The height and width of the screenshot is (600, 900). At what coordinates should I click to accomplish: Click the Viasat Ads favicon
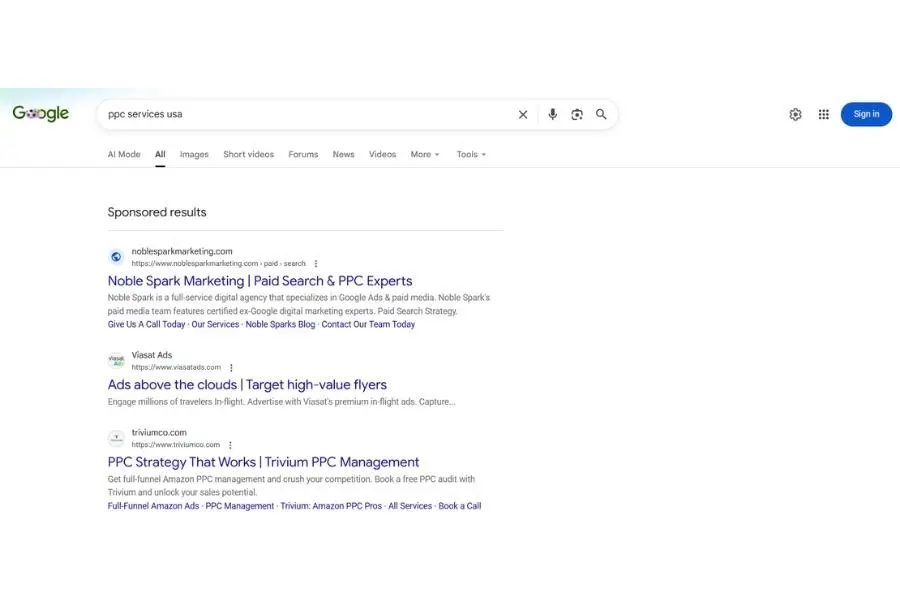pyautogui.click(x=116, y=361)
